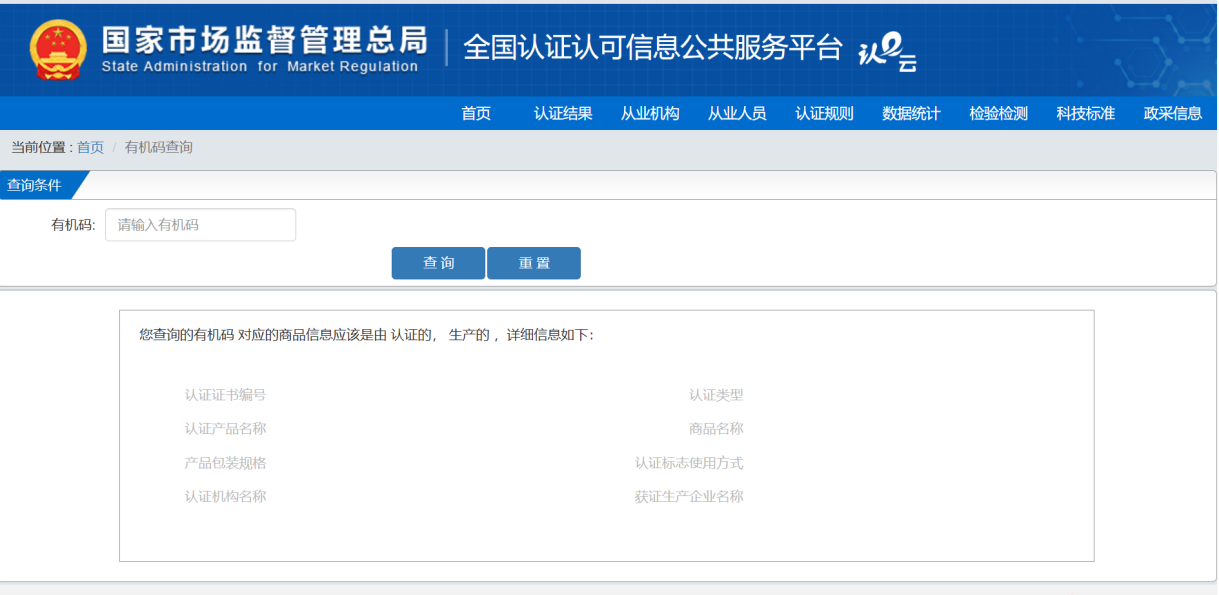
Task: Click the 全国认证认可信息公共服务平台 platform title
Action: (x=653, y=47)
